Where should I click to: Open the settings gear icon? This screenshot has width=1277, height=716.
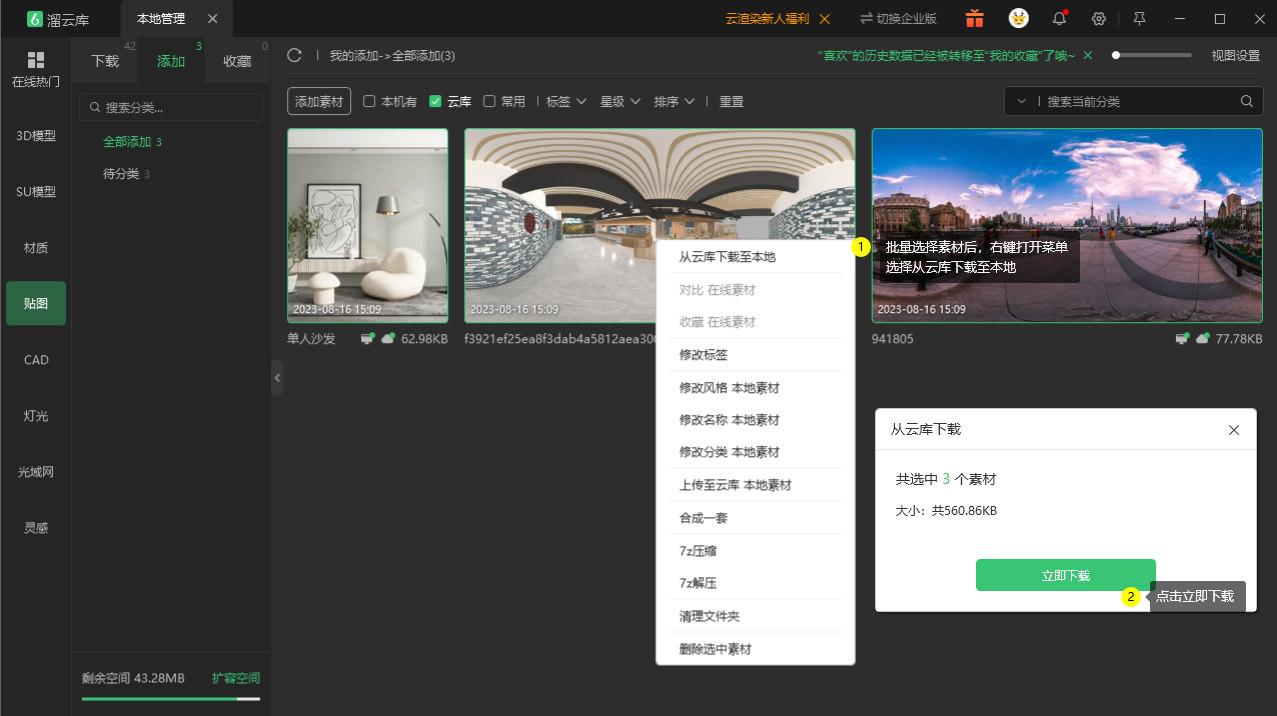point(1098,19)
